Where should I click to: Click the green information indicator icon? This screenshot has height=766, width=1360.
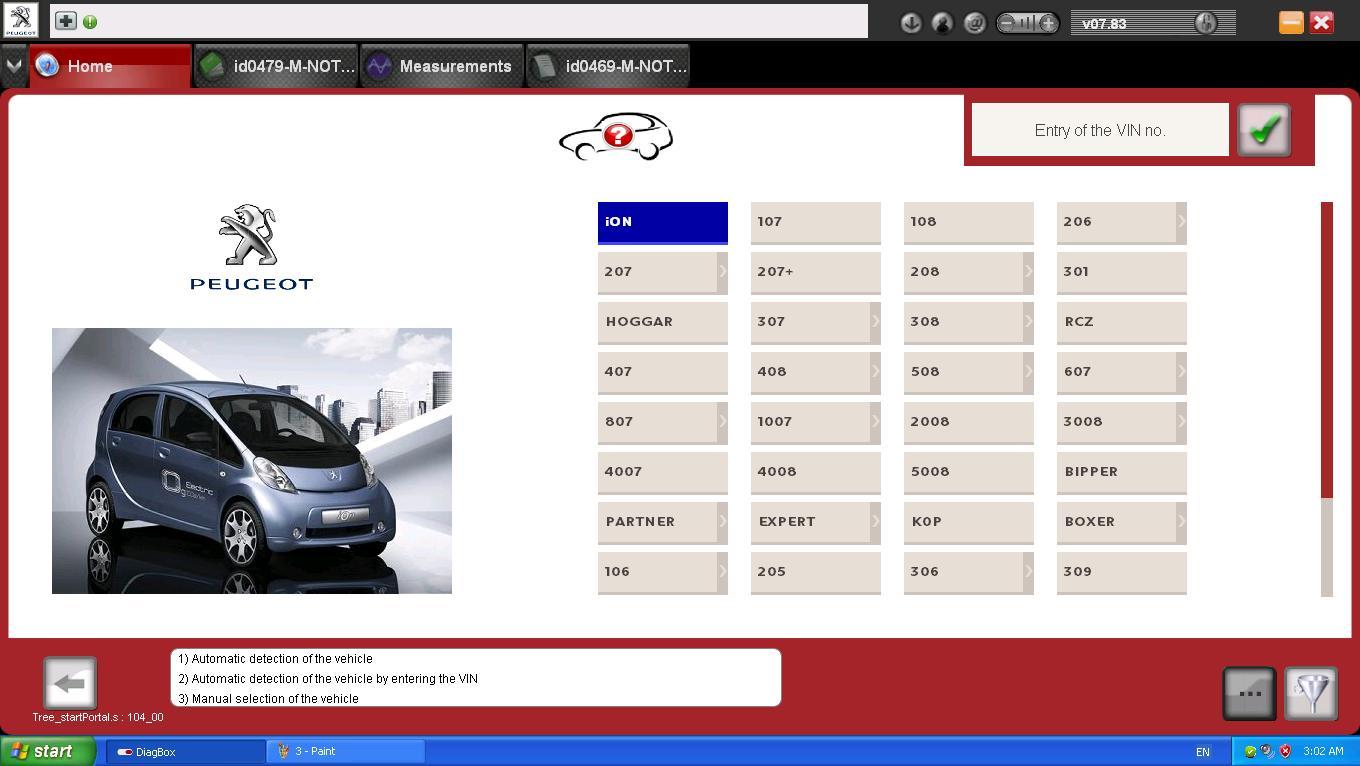90,22
